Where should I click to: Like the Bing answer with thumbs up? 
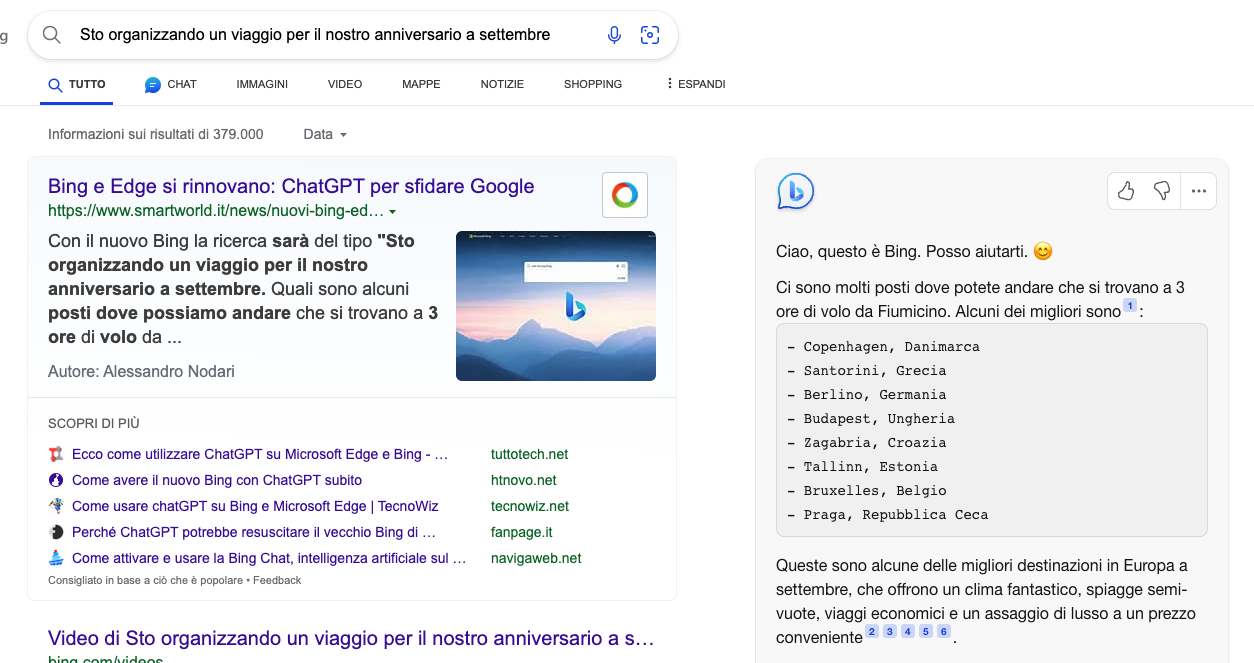[x=1126, y=191]
